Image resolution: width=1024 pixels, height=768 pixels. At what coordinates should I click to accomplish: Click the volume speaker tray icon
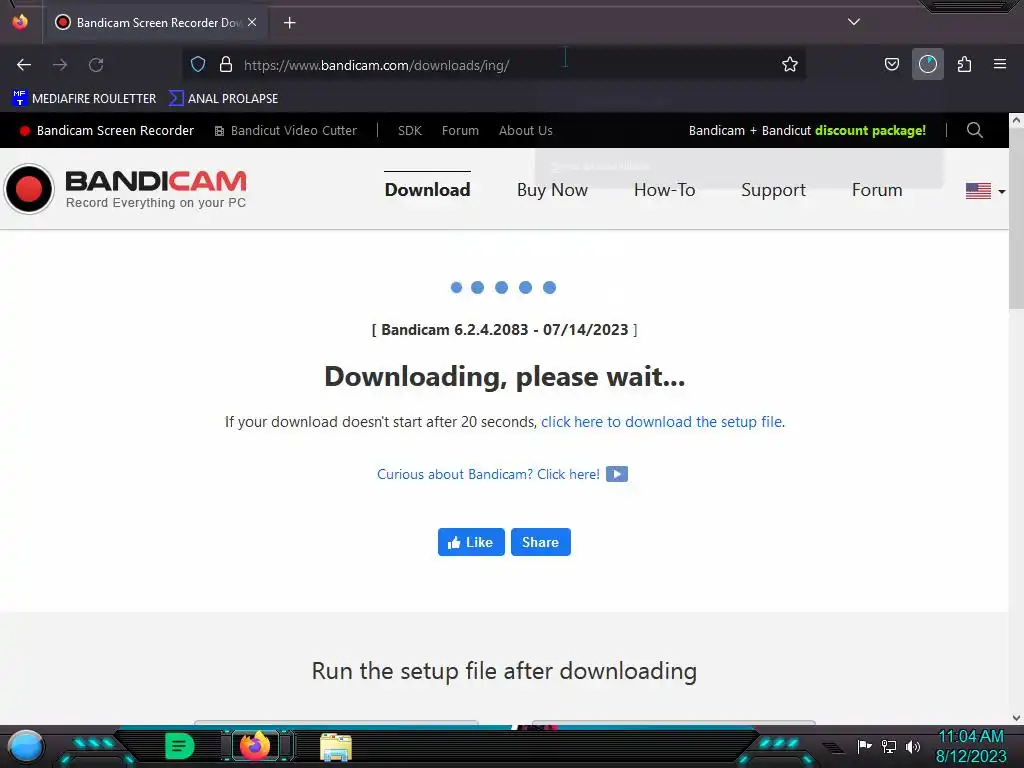point(912,746)
